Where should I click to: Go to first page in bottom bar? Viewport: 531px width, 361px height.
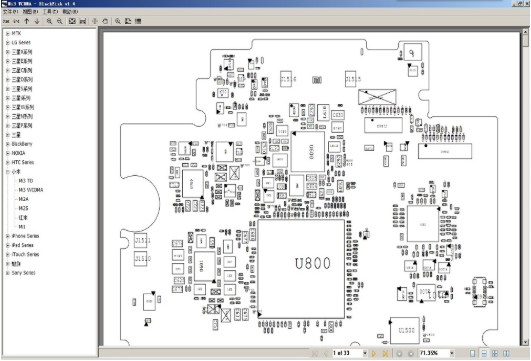(315, 354)
